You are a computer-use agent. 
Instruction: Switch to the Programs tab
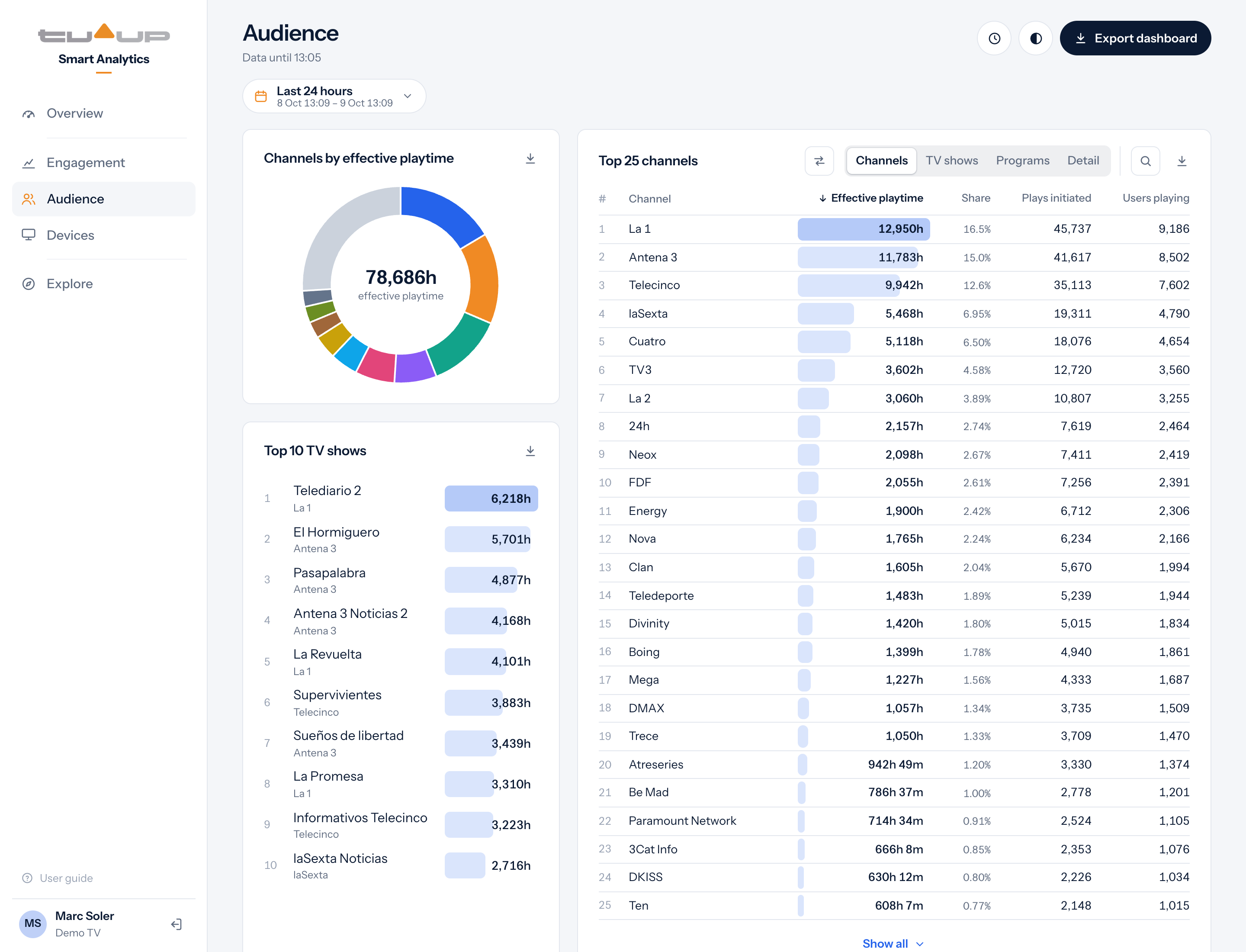[x=1022, y=161]
